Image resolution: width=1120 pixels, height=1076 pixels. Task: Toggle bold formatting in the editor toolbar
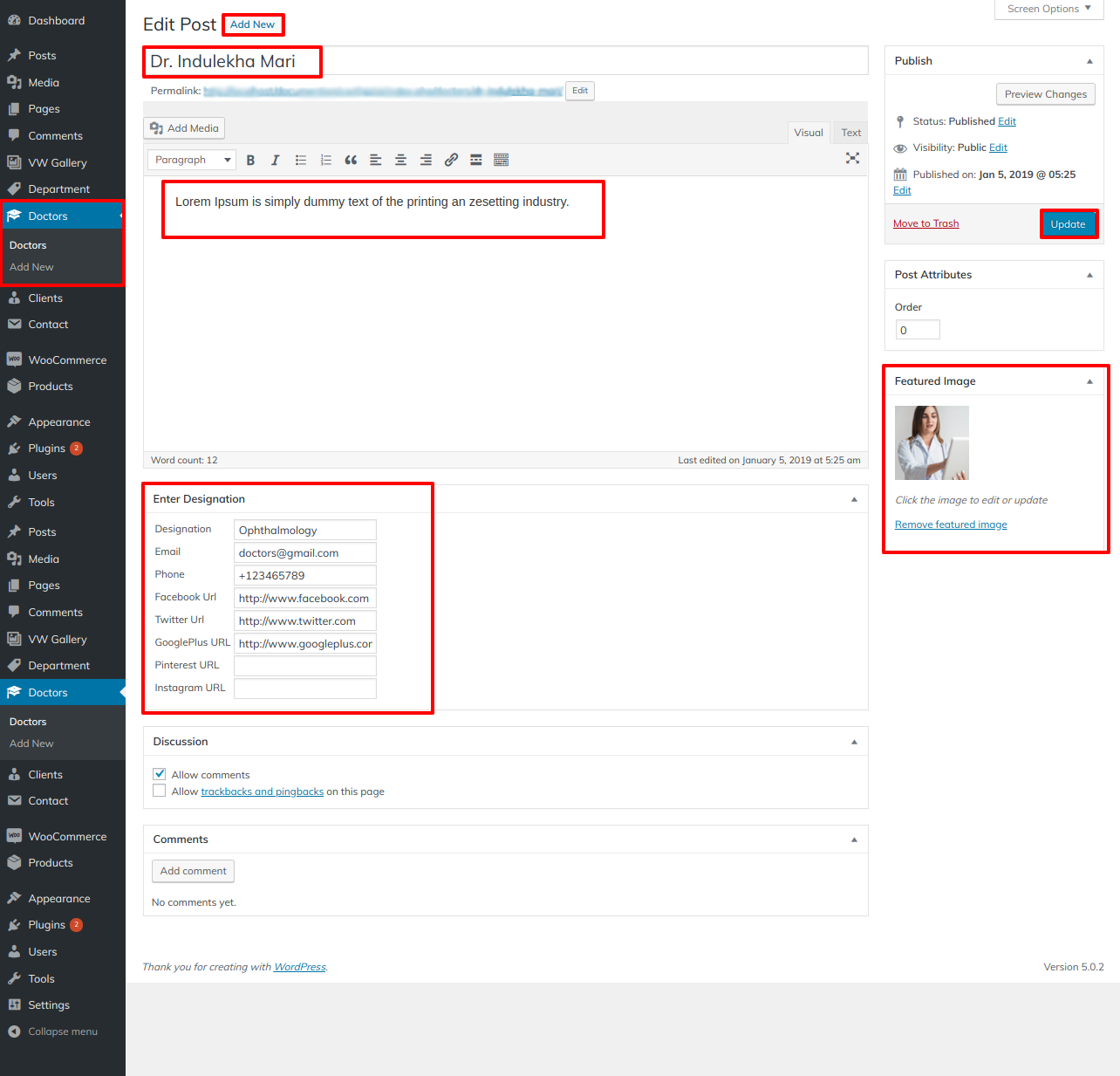250,160
